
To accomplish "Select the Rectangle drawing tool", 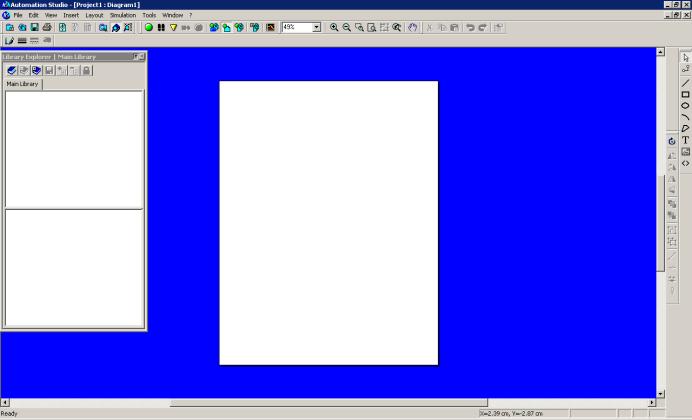I will pos(685,94).
